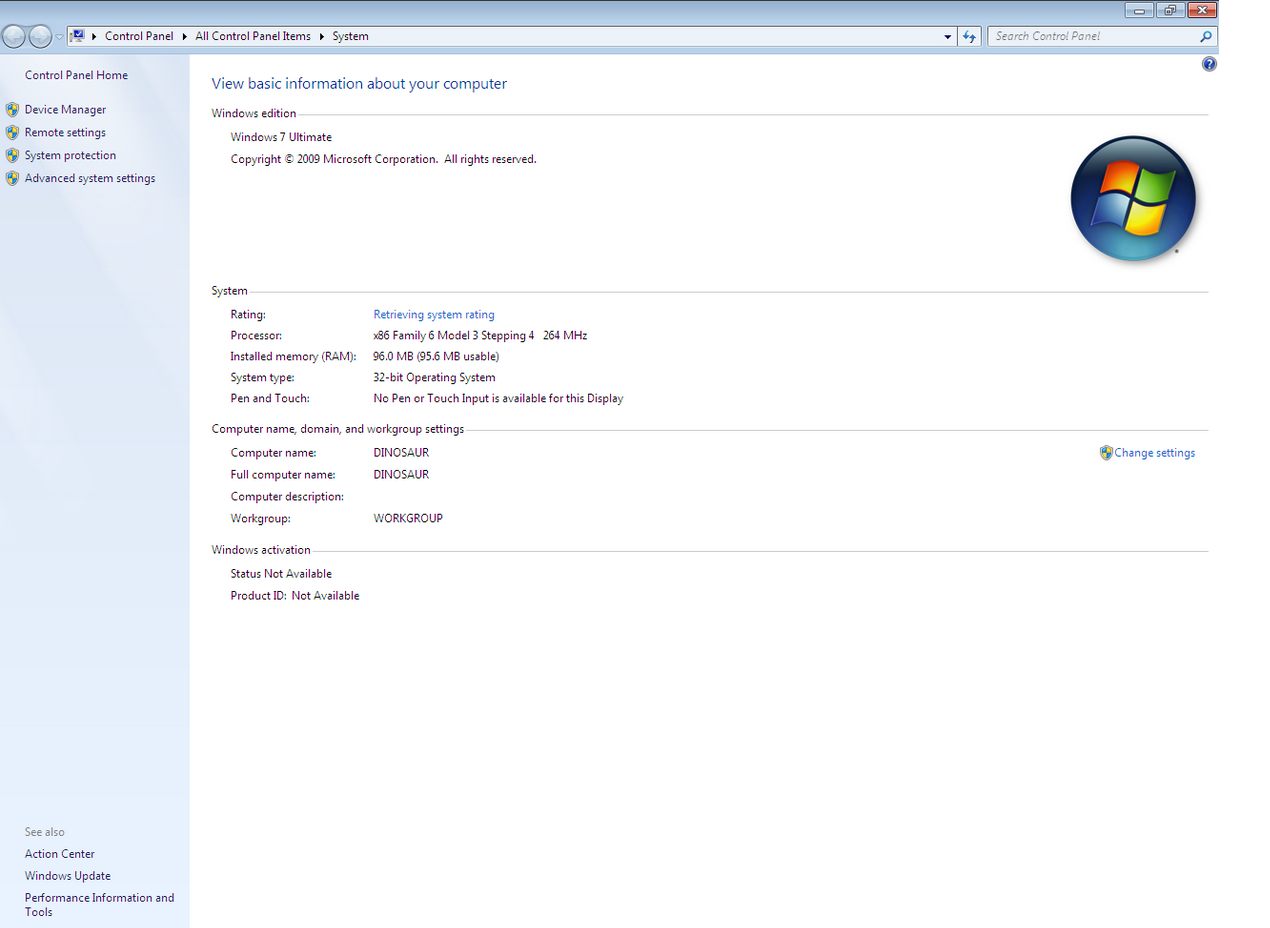The width and height of the screenshot is (1270, 928).
Task: Minimize the System window
Action: click(x=1139, y=10)
